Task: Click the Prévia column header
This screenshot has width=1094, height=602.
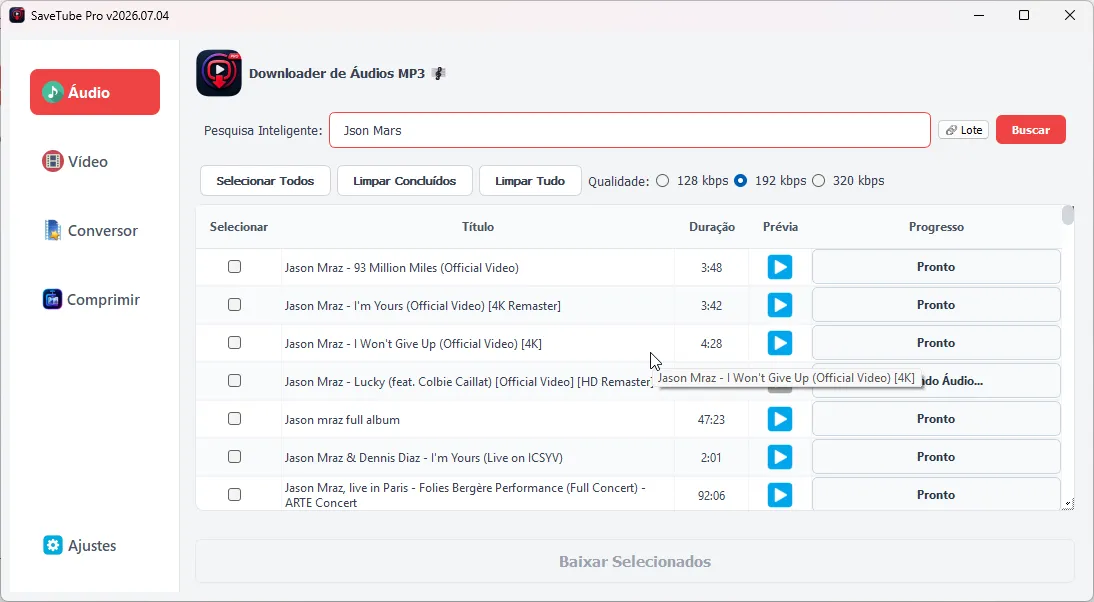Action: click(x=780, y=227)
